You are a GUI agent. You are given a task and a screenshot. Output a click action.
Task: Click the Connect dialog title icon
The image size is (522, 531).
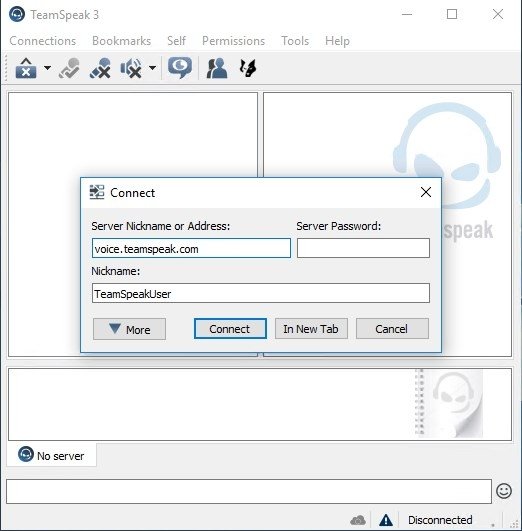click(97, 192)
